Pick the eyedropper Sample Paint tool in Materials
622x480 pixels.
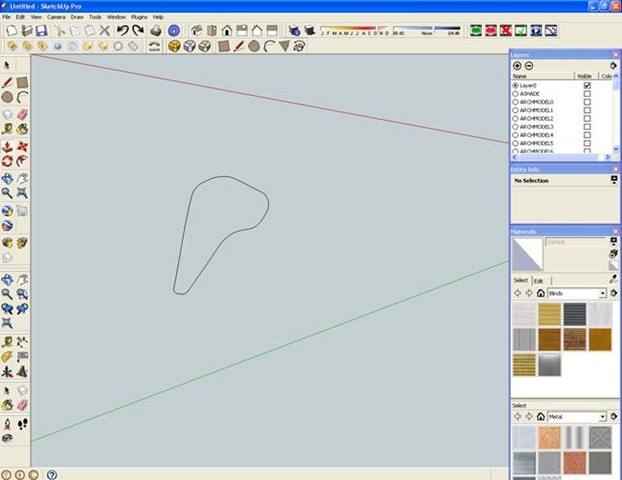point(613,279)
